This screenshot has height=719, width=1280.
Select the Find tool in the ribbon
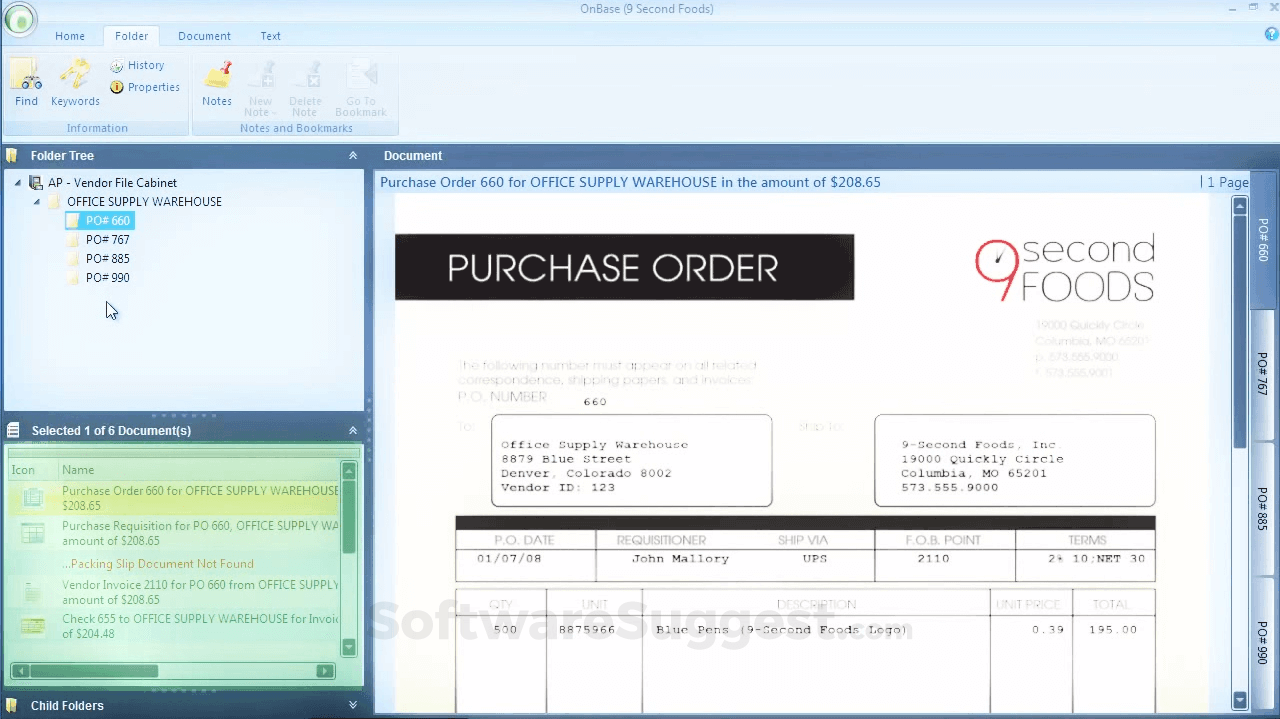pyautogui.click(x=26, y=82)
